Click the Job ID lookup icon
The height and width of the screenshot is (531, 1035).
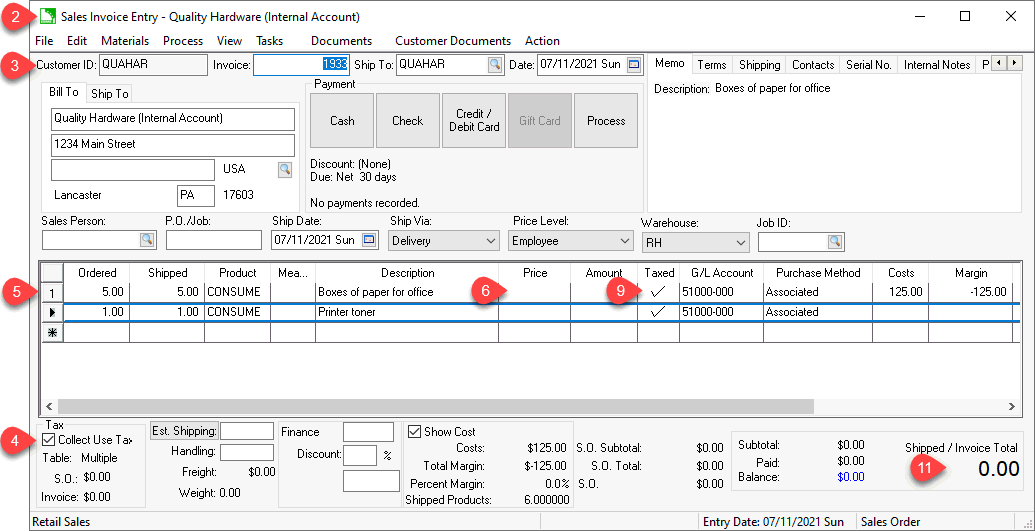pyautogui.click(x=834, y=241)
